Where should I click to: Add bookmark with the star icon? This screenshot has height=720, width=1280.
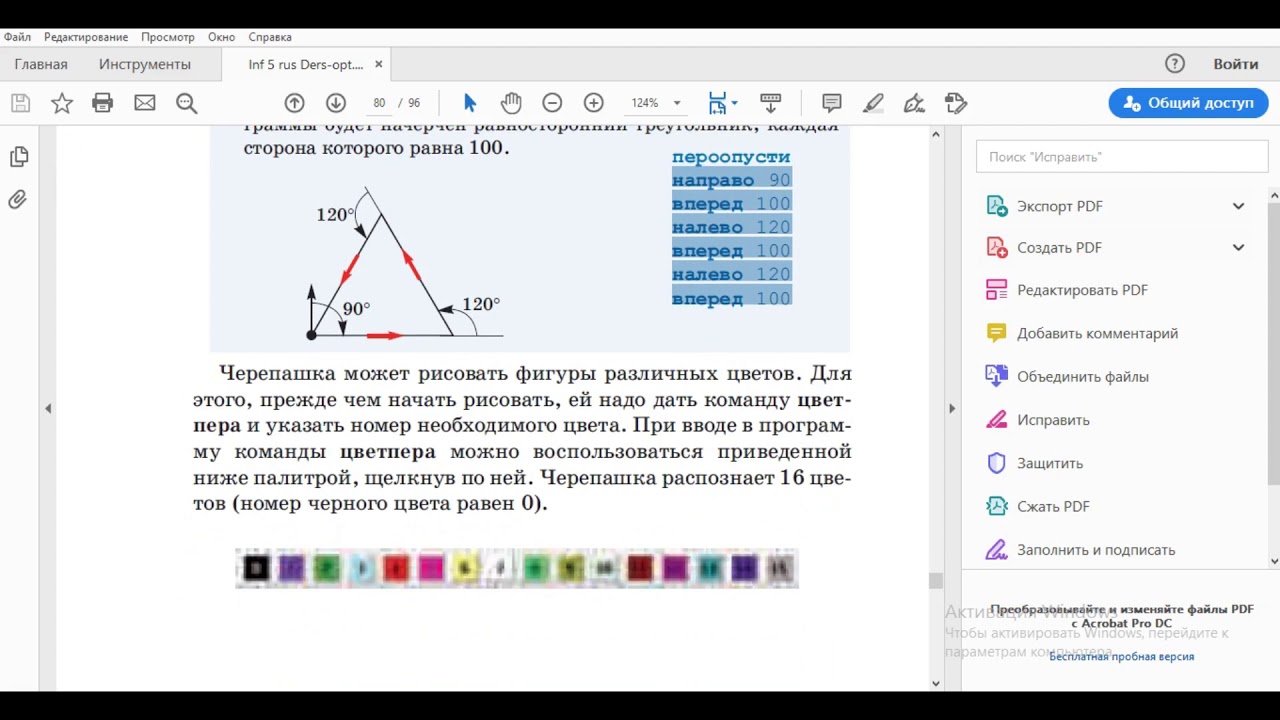point(62,103)
